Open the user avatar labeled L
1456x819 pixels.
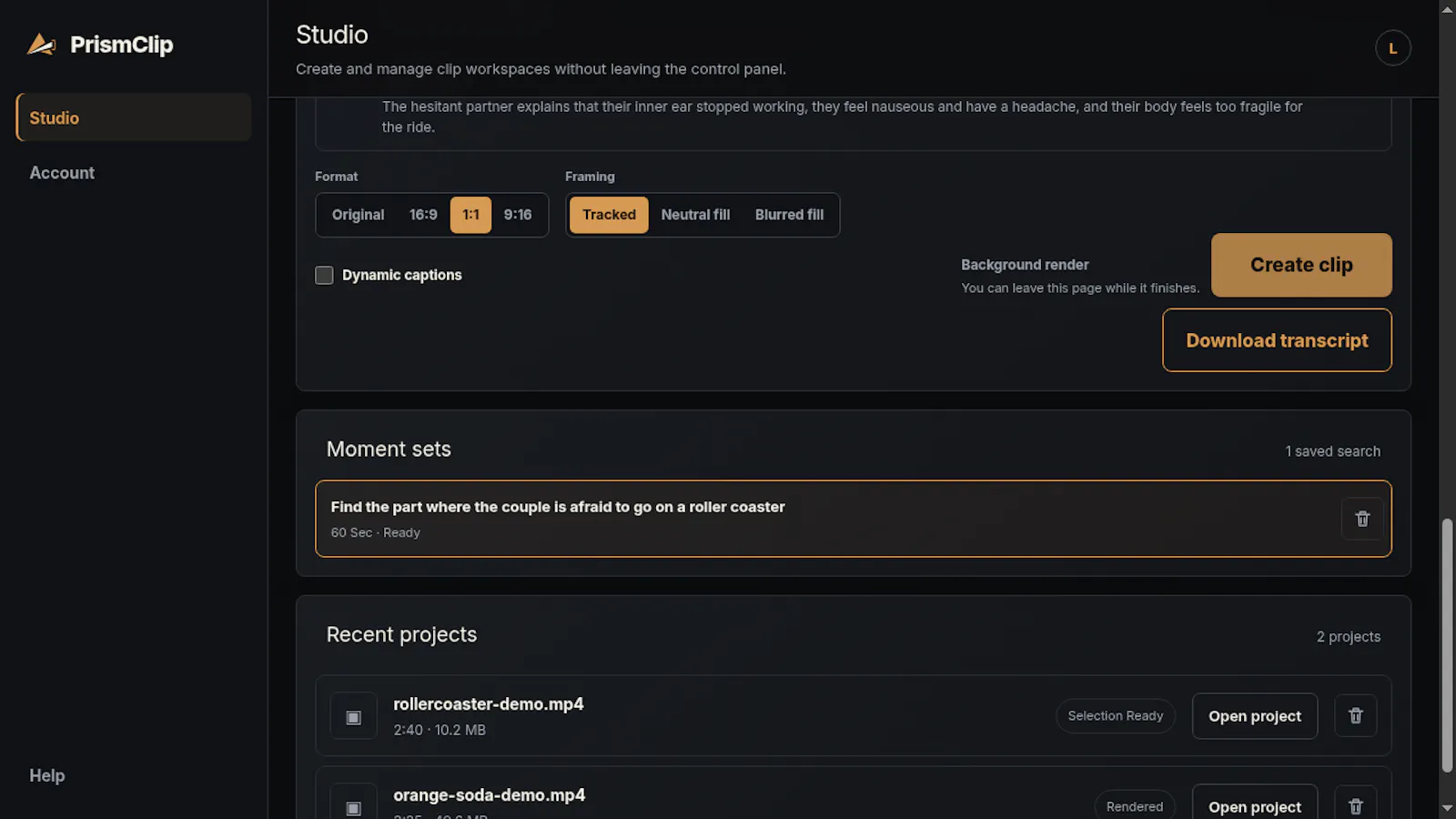pyautogui.click(x=1392, y=48)
